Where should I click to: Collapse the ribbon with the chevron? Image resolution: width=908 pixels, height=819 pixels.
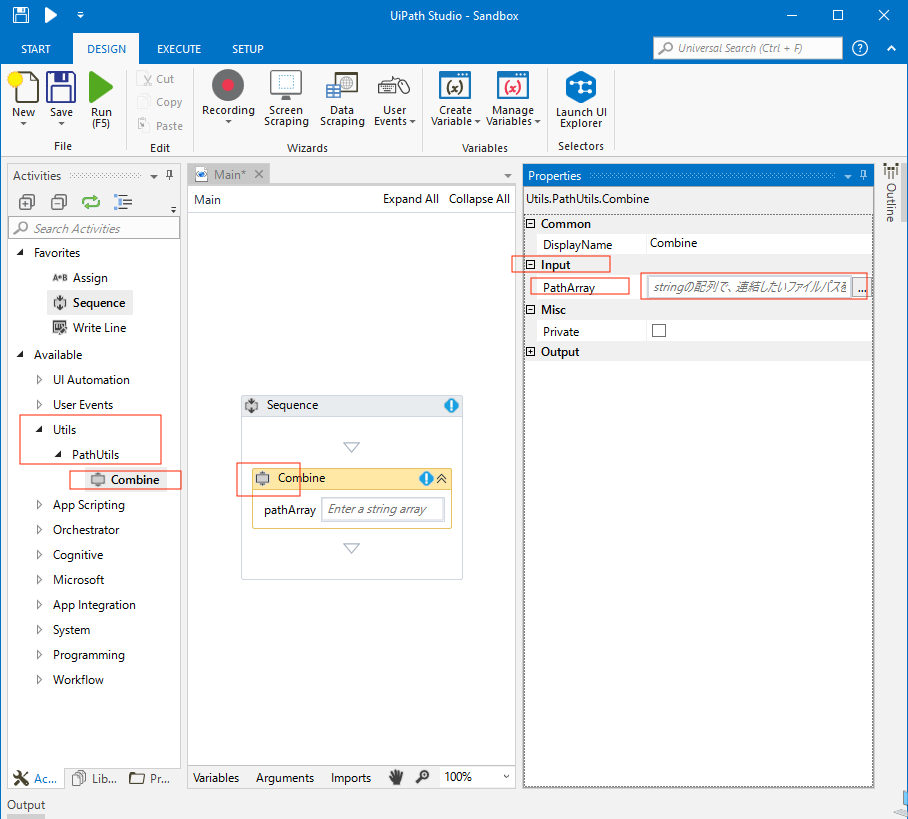[x=891, y=49]
